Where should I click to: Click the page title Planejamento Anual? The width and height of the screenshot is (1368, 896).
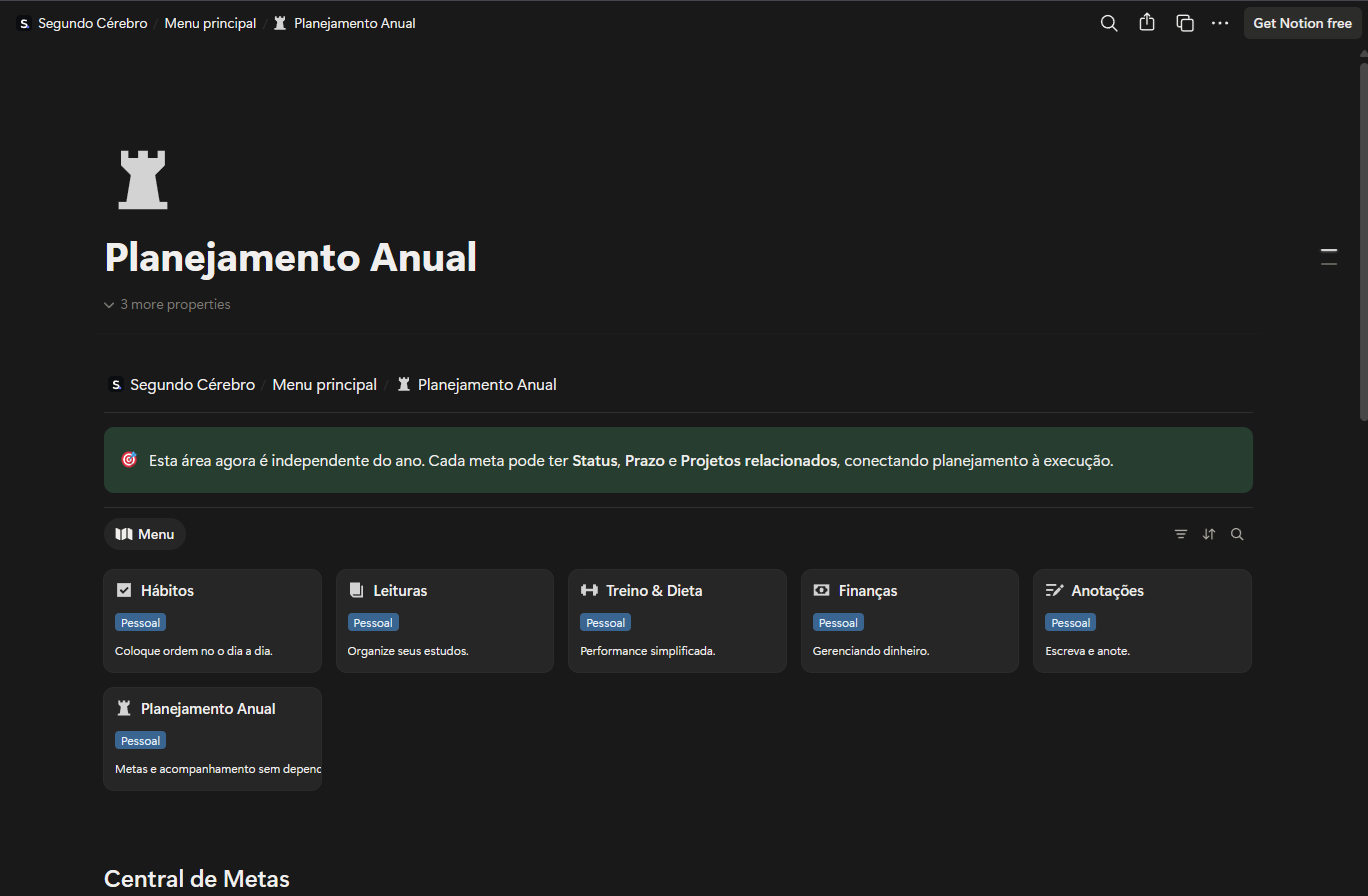click(x=291, y=257)
